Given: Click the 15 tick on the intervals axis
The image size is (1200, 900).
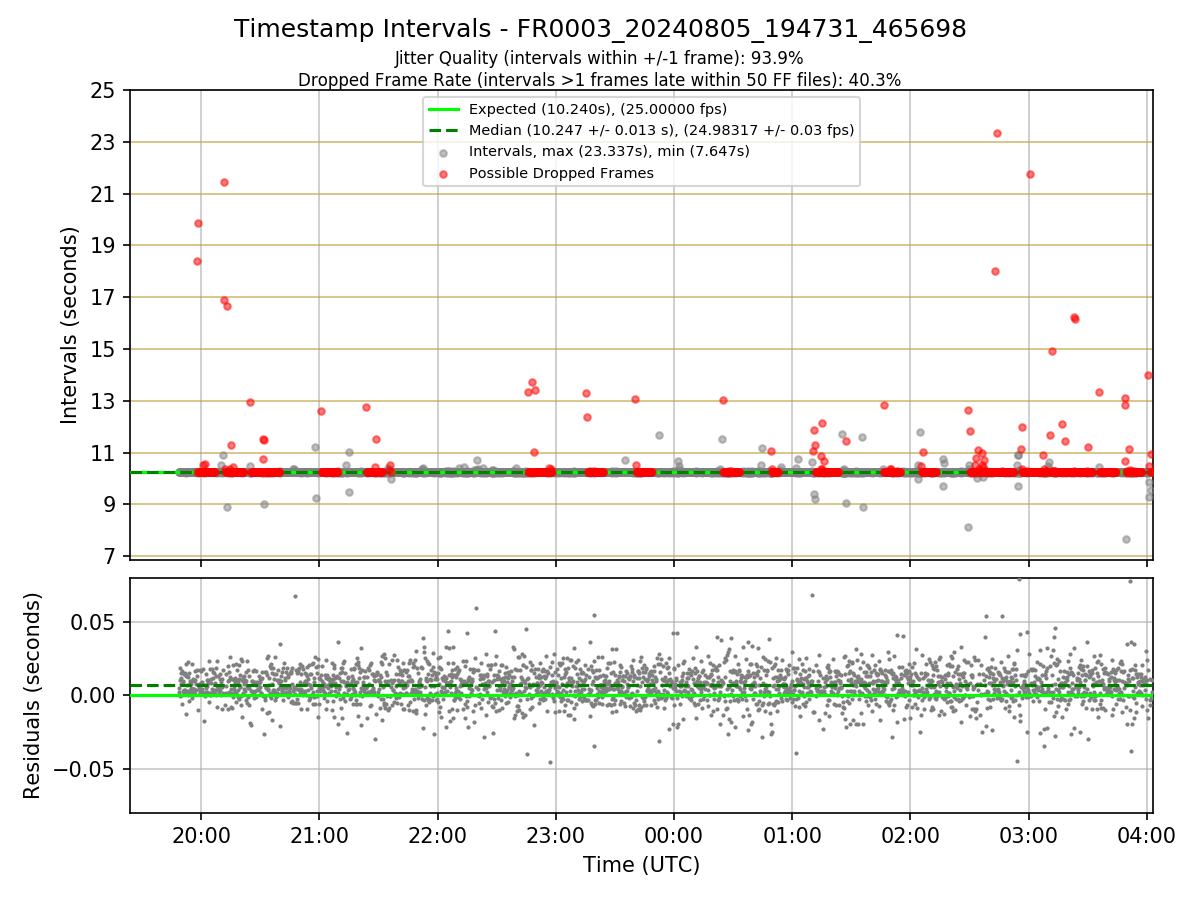Looking at the screenshot, I should point(102,350).
